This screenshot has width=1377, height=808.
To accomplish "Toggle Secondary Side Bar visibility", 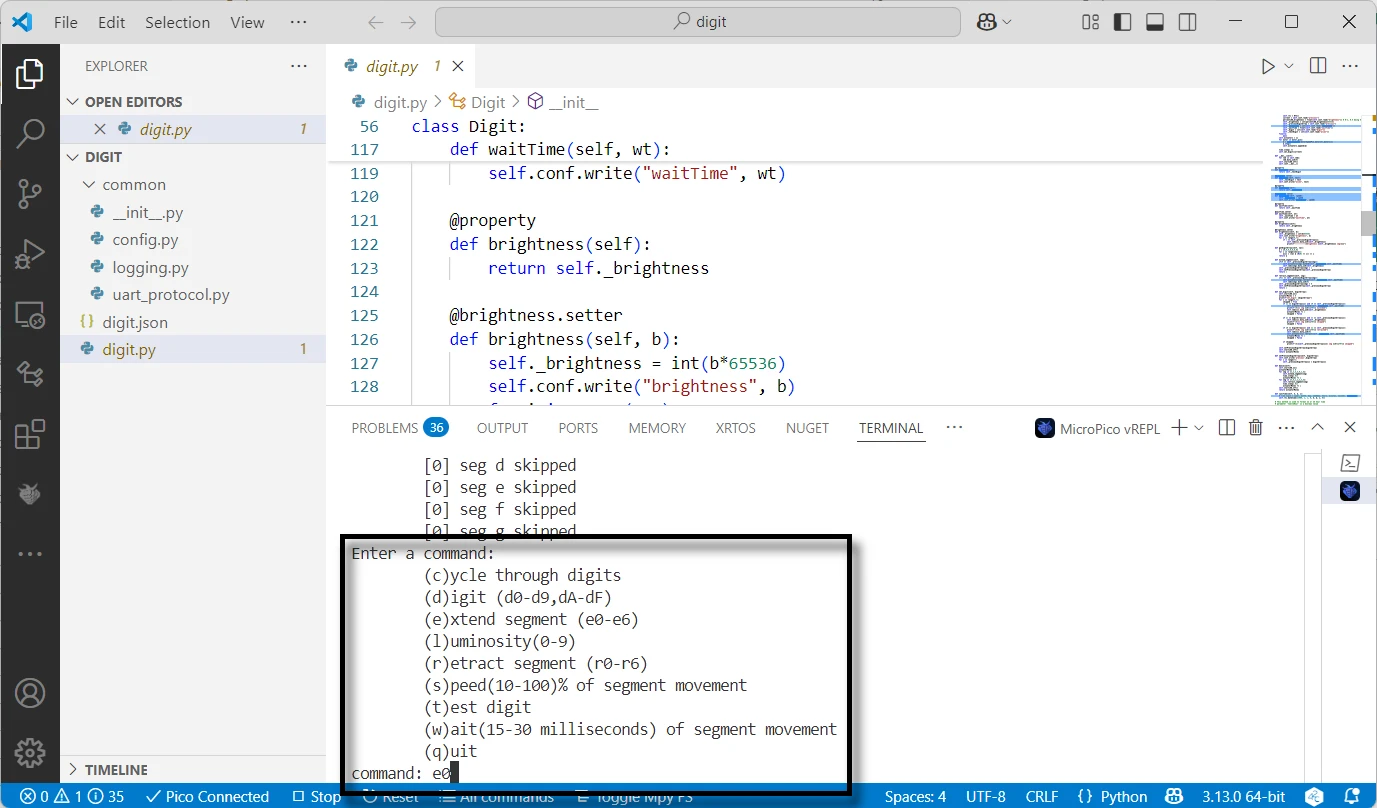I will (1187, 22).
